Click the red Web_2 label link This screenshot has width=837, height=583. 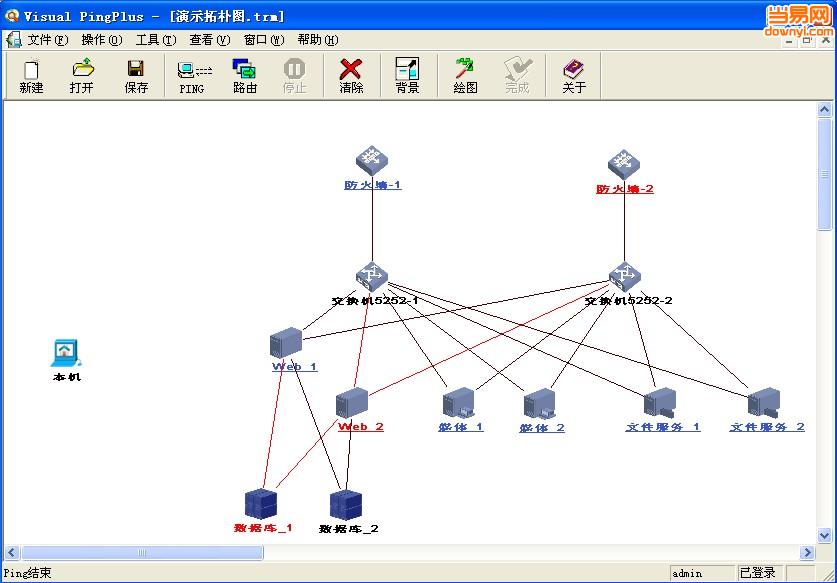point(361,427)
